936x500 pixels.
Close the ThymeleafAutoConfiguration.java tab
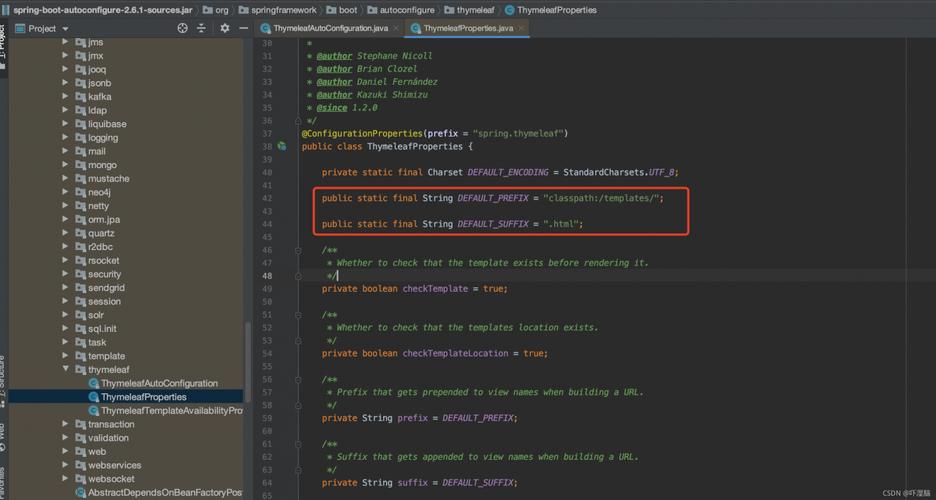pos(397,28)
